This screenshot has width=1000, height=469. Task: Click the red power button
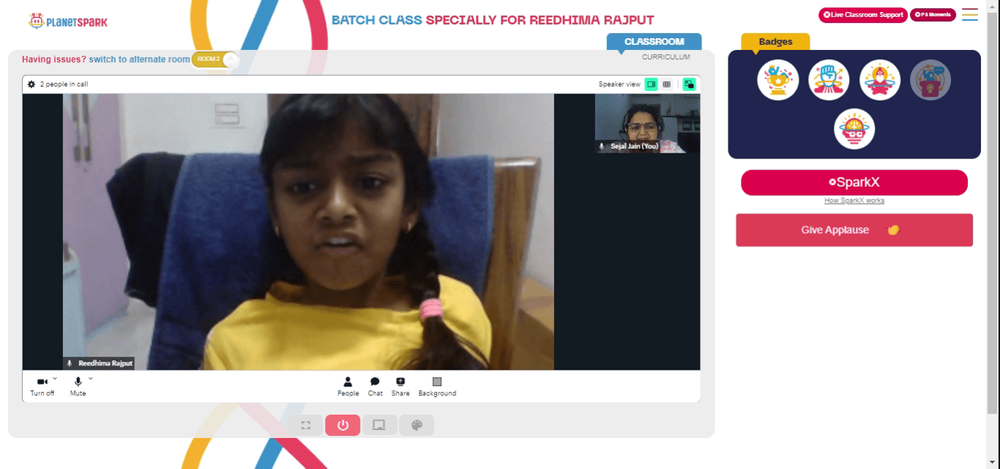click(x=342, y=425)
